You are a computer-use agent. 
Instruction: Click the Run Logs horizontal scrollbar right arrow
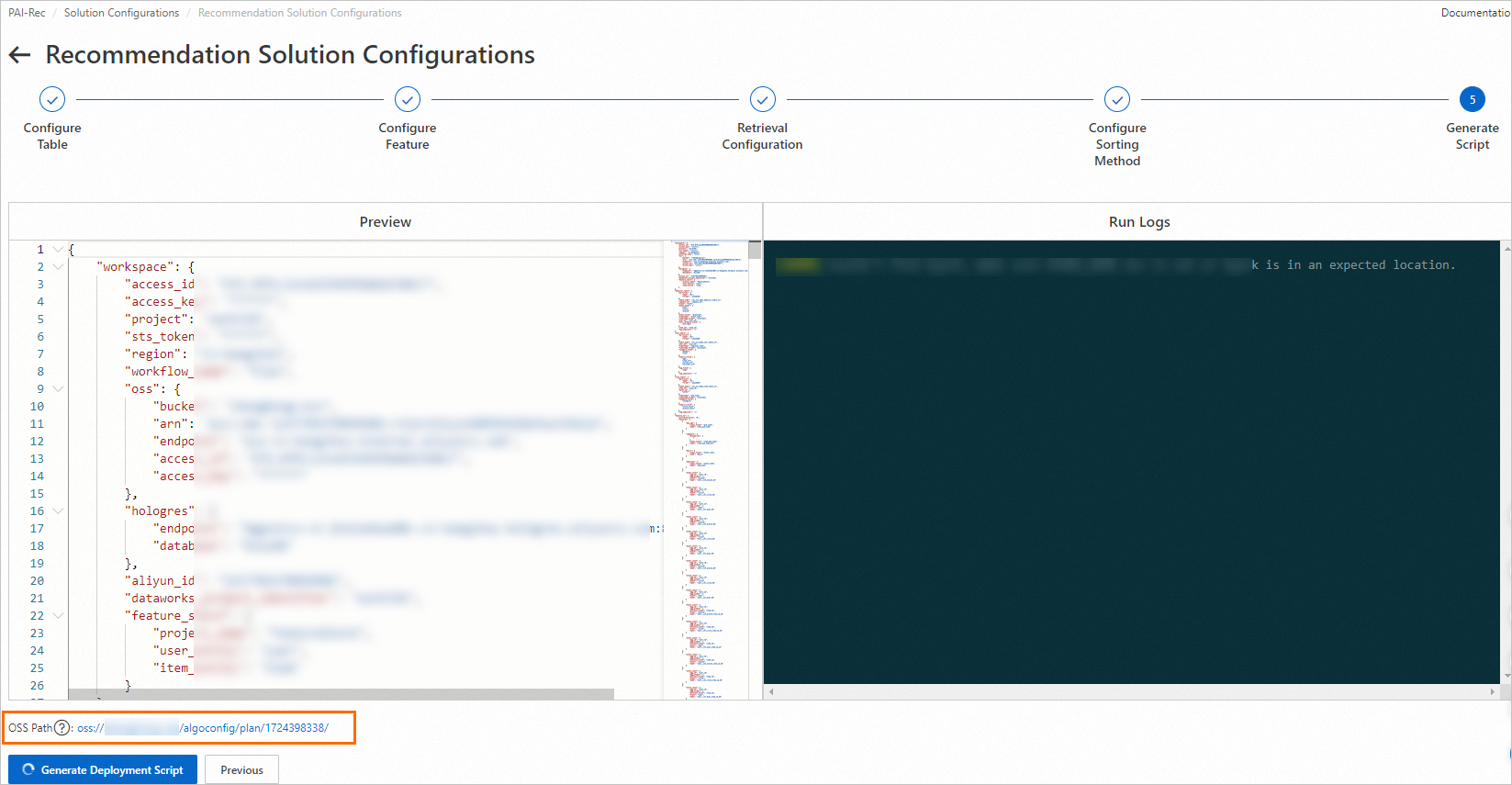pos(1493,691)
